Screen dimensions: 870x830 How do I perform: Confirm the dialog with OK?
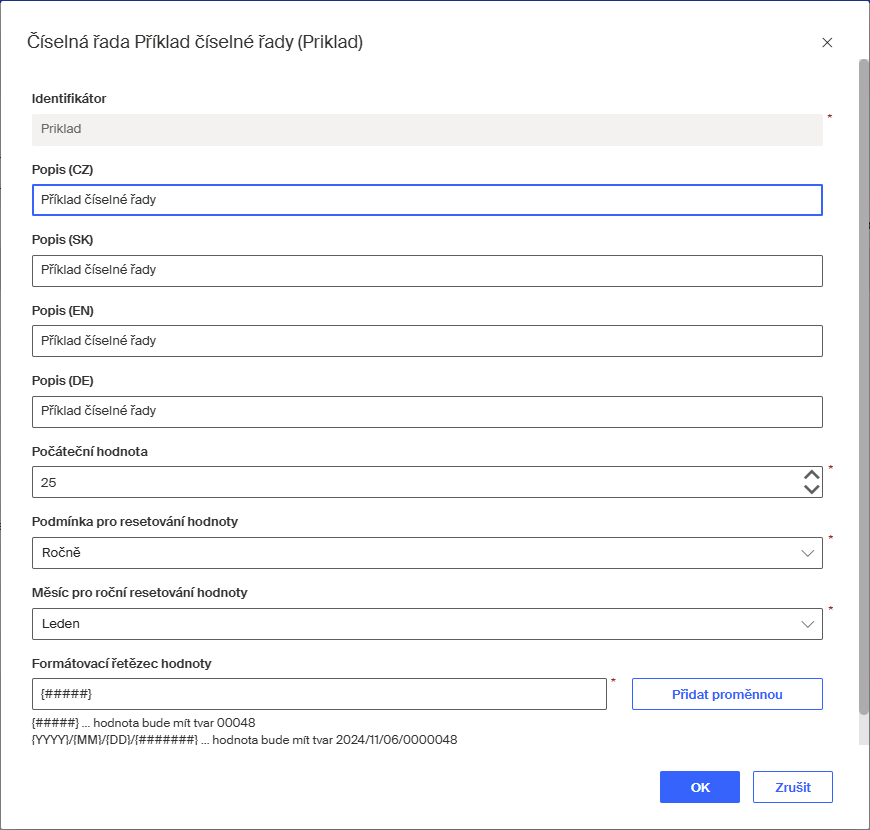(700, 787)
